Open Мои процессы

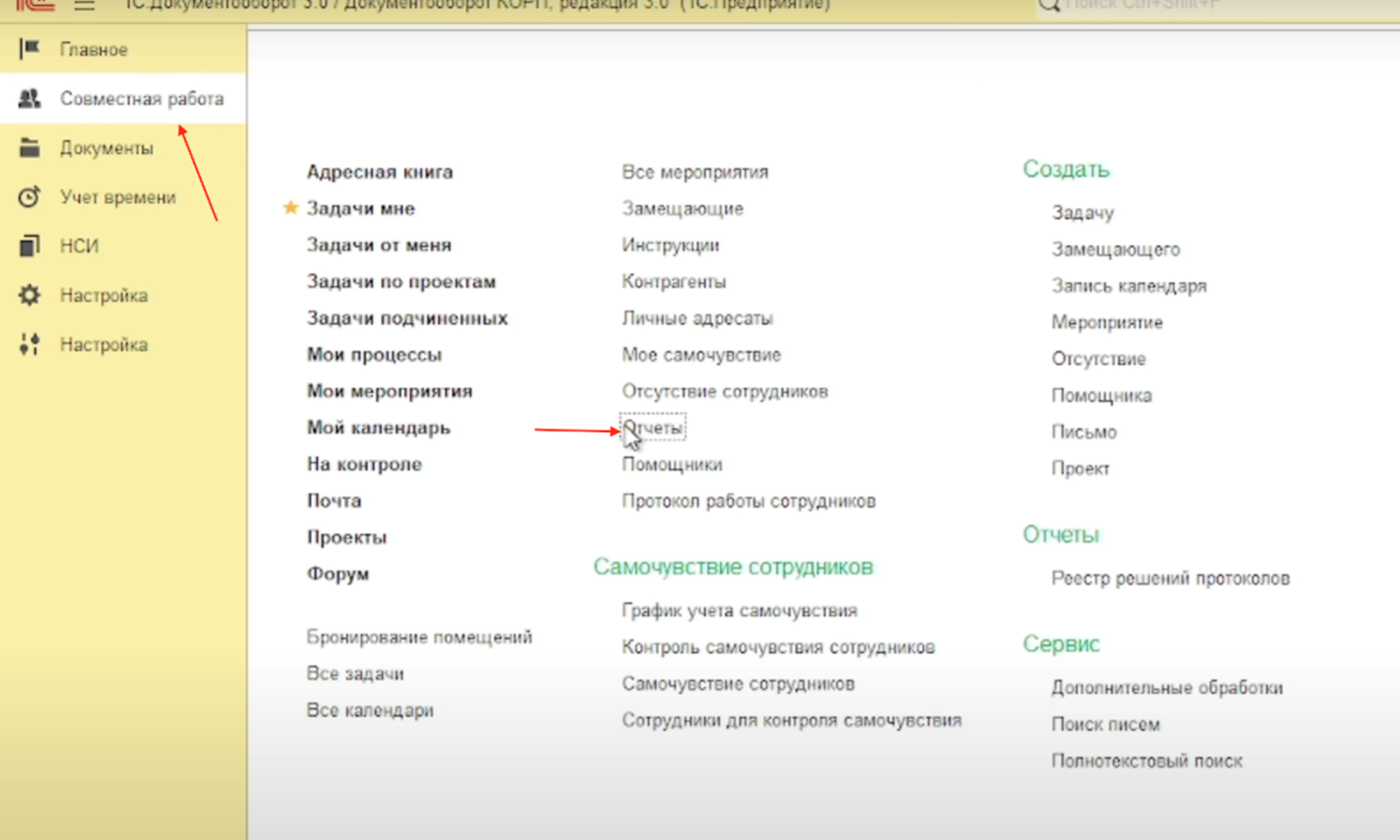(x=374, y=355)
